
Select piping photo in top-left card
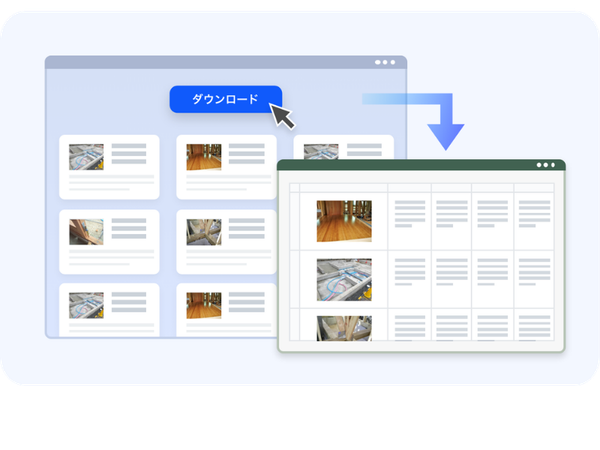[86, 157]
